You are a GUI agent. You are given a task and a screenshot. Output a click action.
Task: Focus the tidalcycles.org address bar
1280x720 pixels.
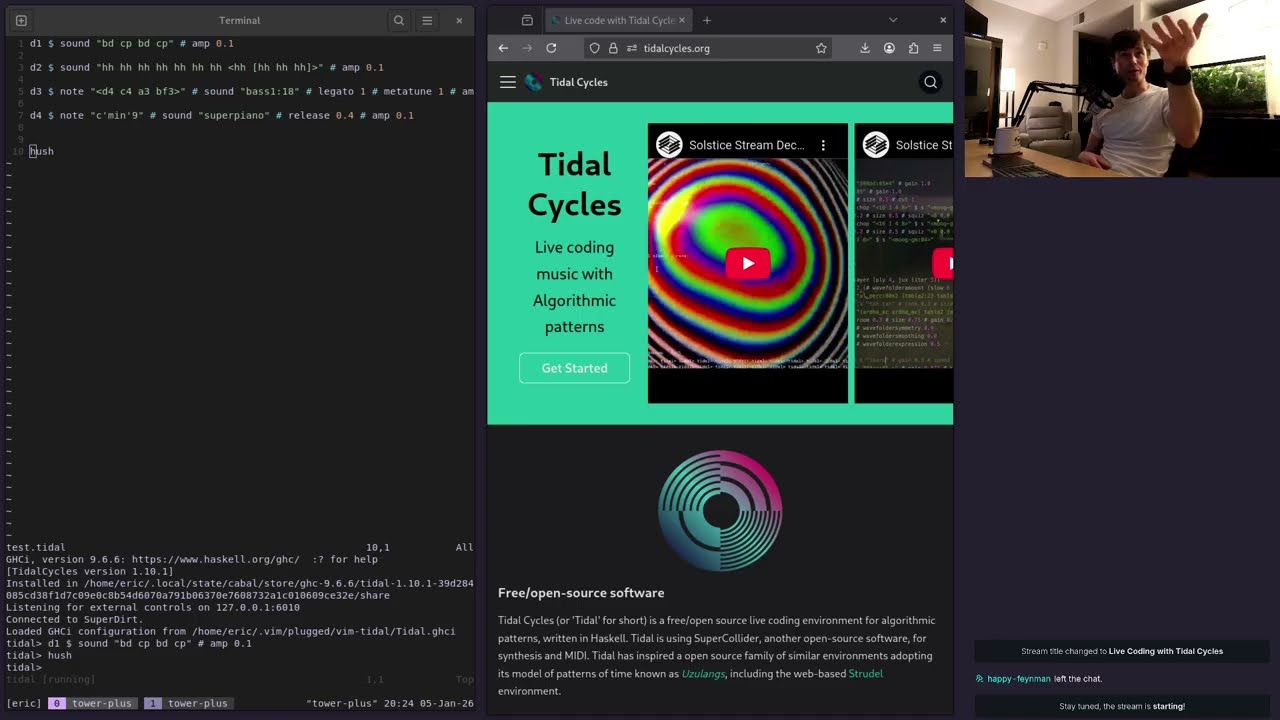pos(708,48)
